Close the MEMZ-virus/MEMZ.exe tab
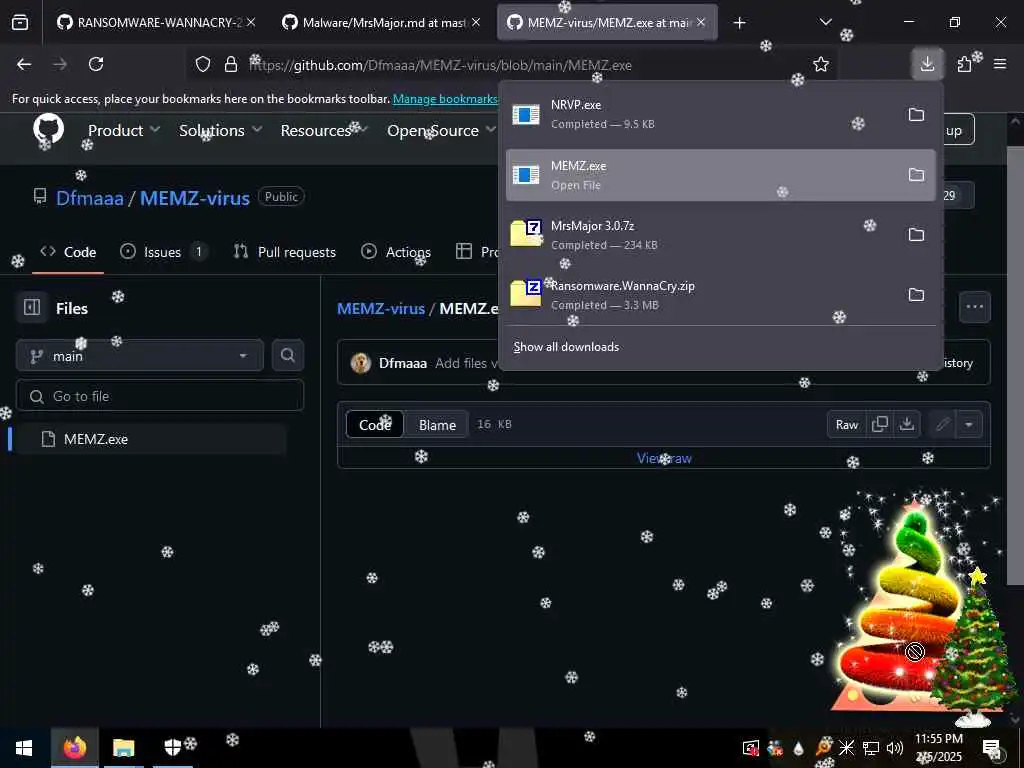 coord(701,22)
